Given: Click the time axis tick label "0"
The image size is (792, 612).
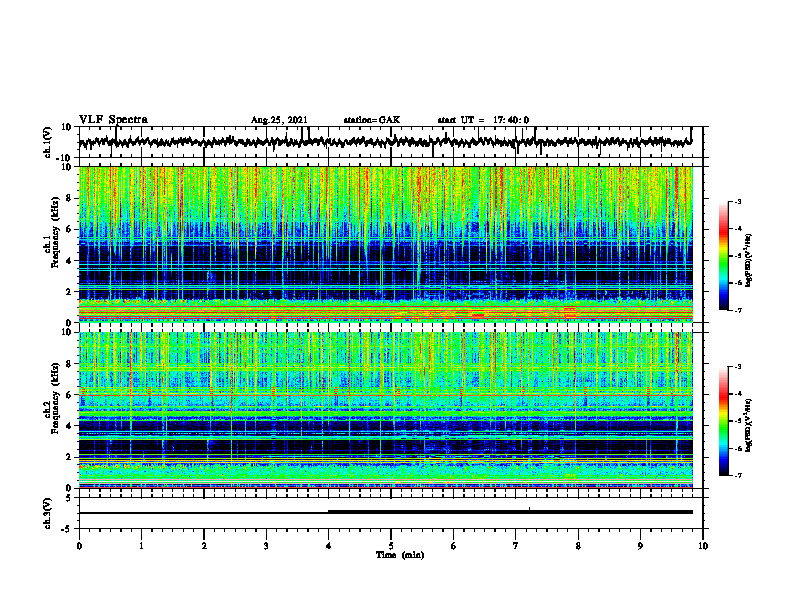Looking at the screenshot, I should coord(79,546).
